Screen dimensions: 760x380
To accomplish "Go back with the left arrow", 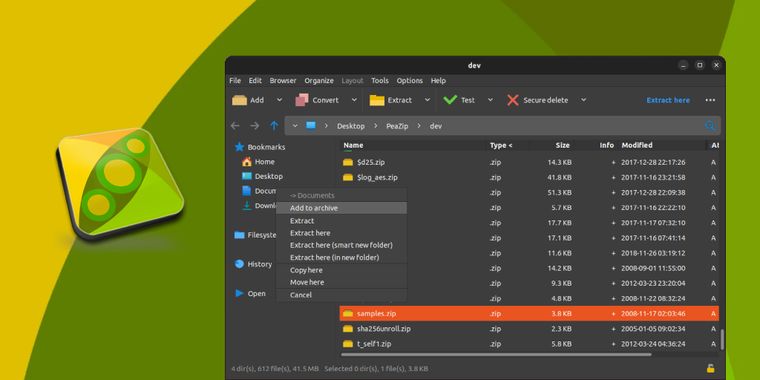I will 235,126.
